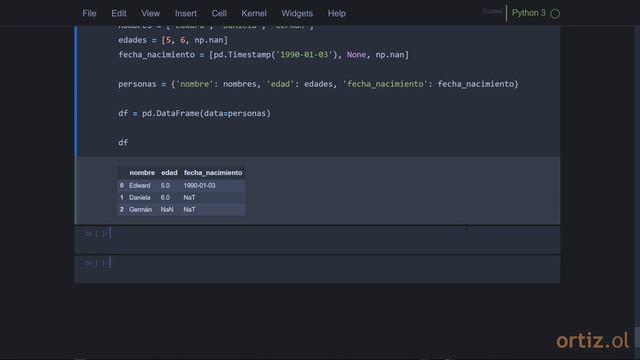
Task: Click the '6.0' age cell
Action: pos(165,198)
